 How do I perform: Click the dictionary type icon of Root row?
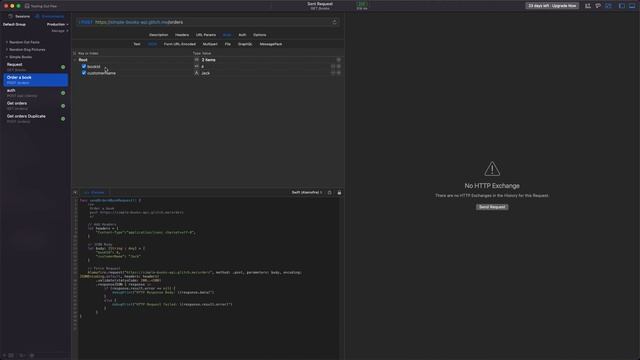[196, 60]
